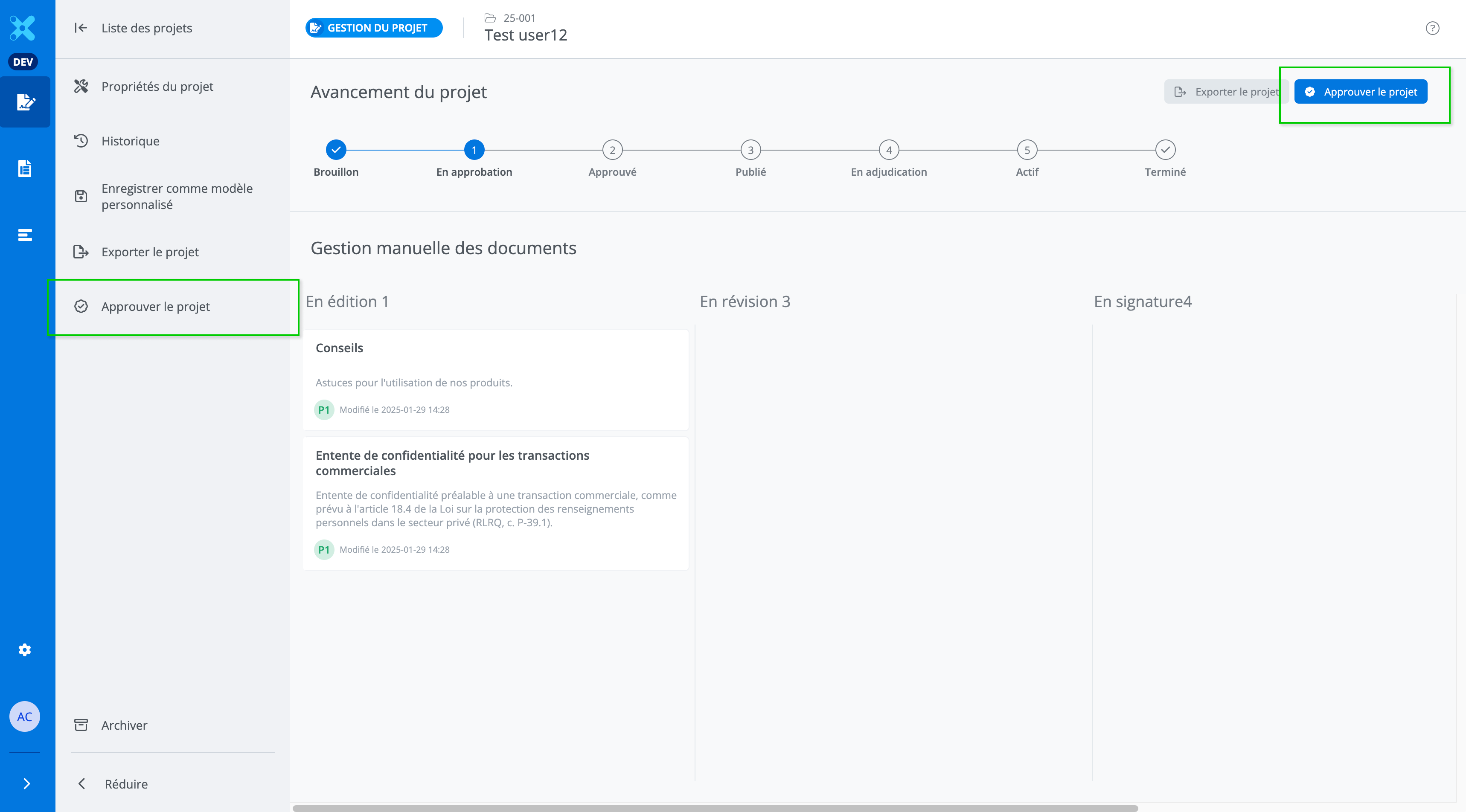Click the app logo at top
Screen dimensions: 1466x812
click(x=23, y=28)
